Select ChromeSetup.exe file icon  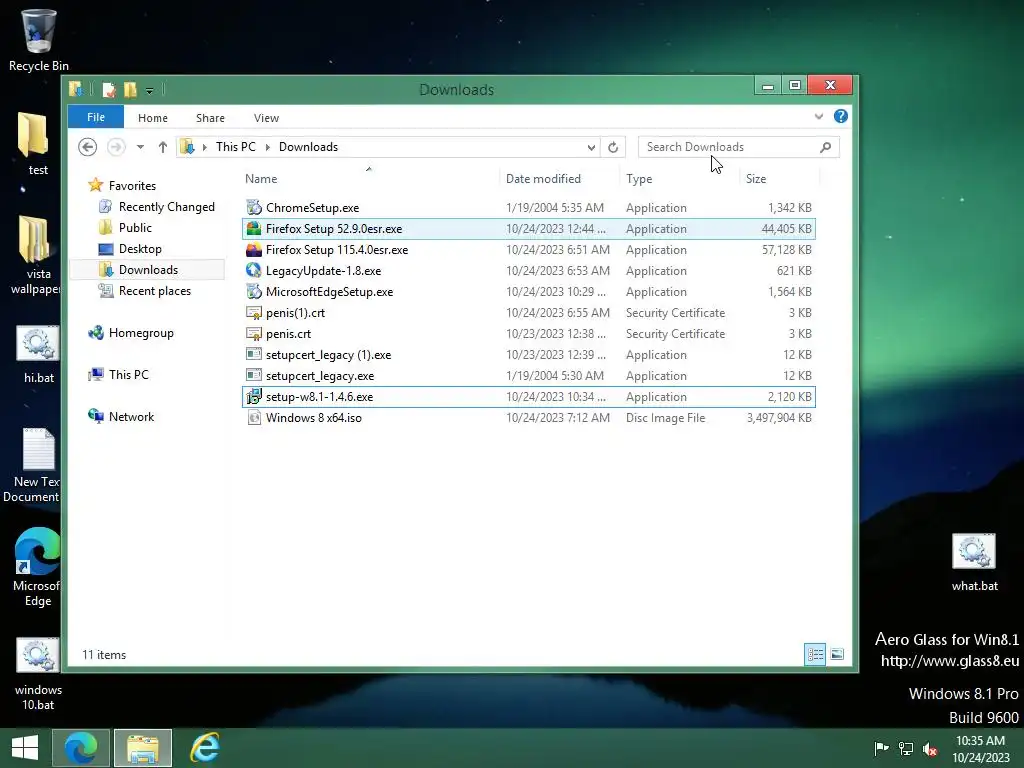254,208
